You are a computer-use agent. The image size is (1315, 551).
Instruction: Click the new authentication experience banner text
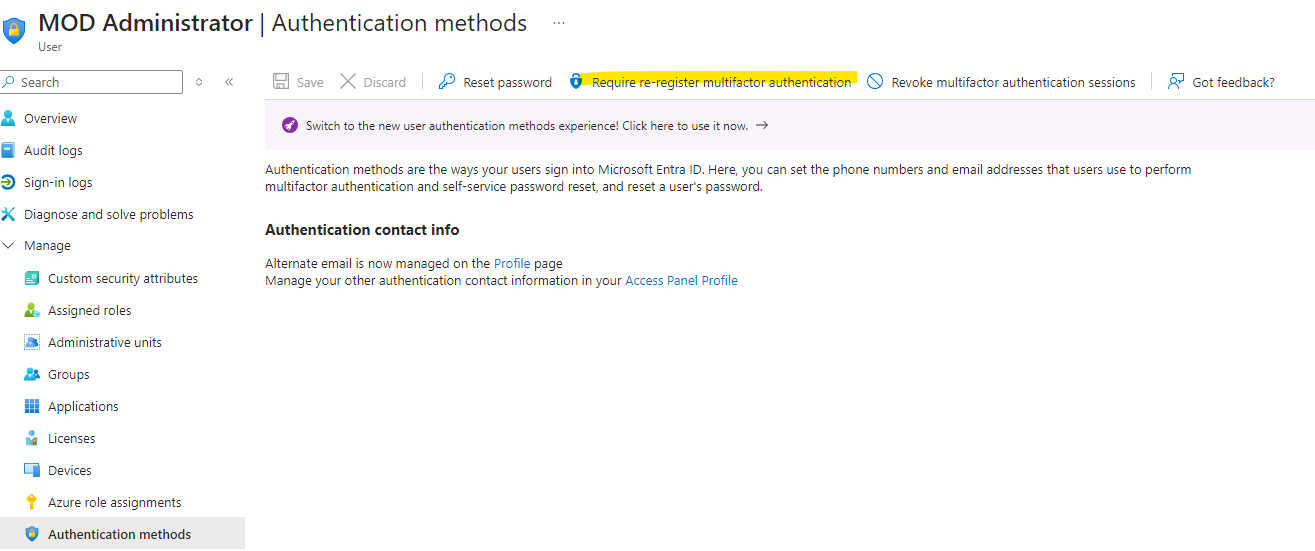527,126
